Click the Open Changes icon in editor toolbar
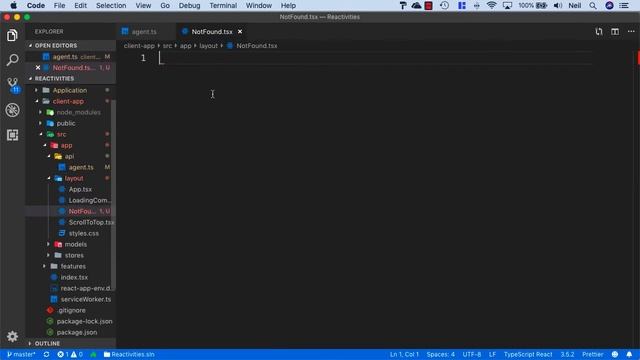640x360 pixels. [x=598, y=31]
